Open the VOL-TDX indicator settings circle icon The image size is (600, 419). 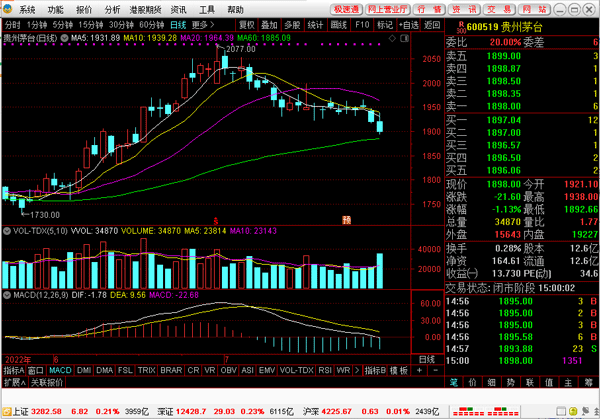7,231
